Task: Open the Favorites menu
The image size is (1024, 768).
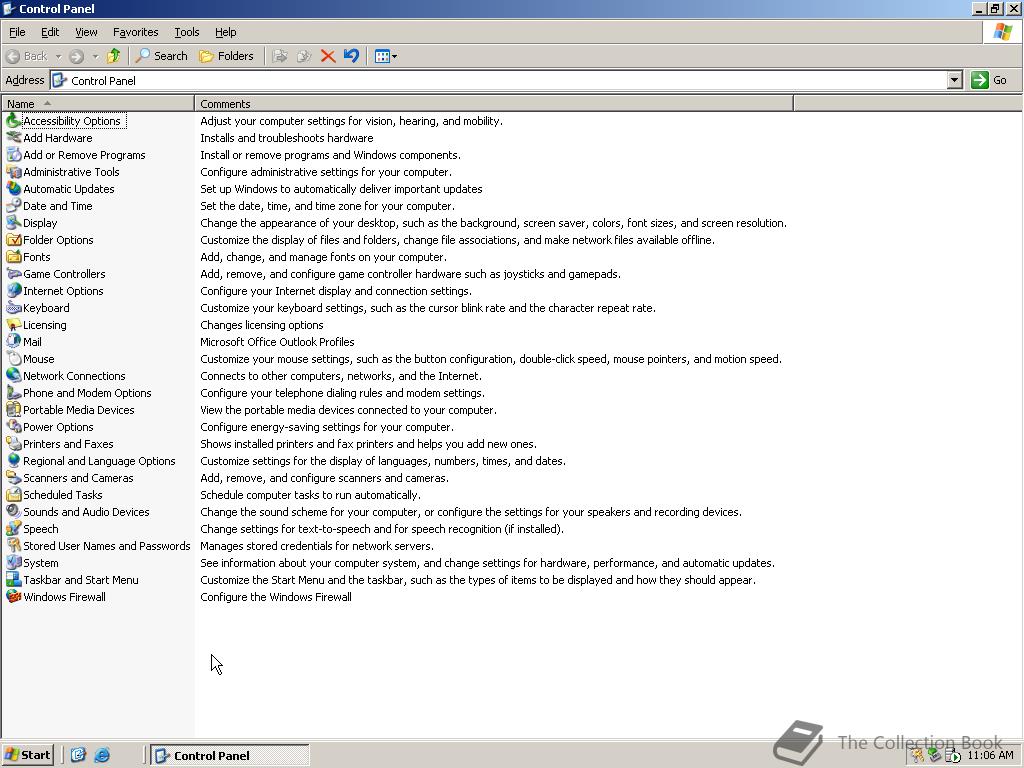Action: point(135,32)
